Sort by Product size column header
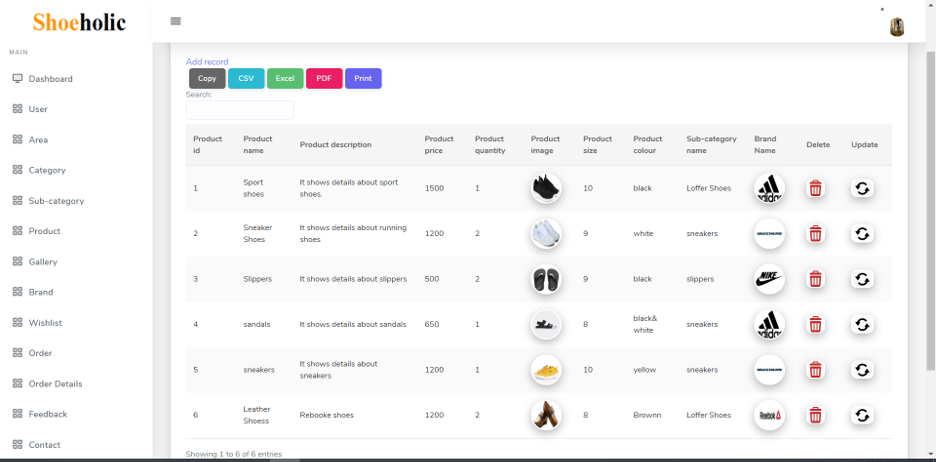 tap(598, 144)
